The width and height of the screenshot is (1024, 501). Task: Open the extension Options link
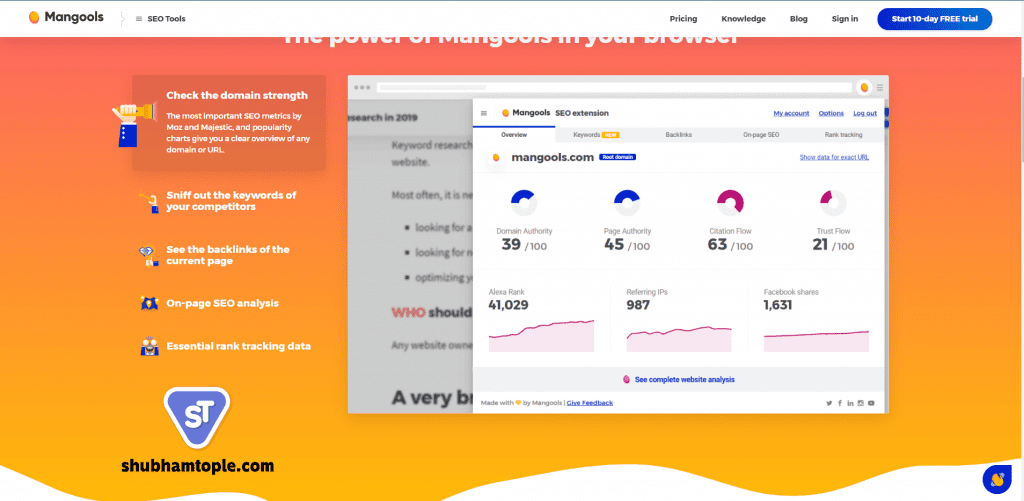(x=831, y=113)
